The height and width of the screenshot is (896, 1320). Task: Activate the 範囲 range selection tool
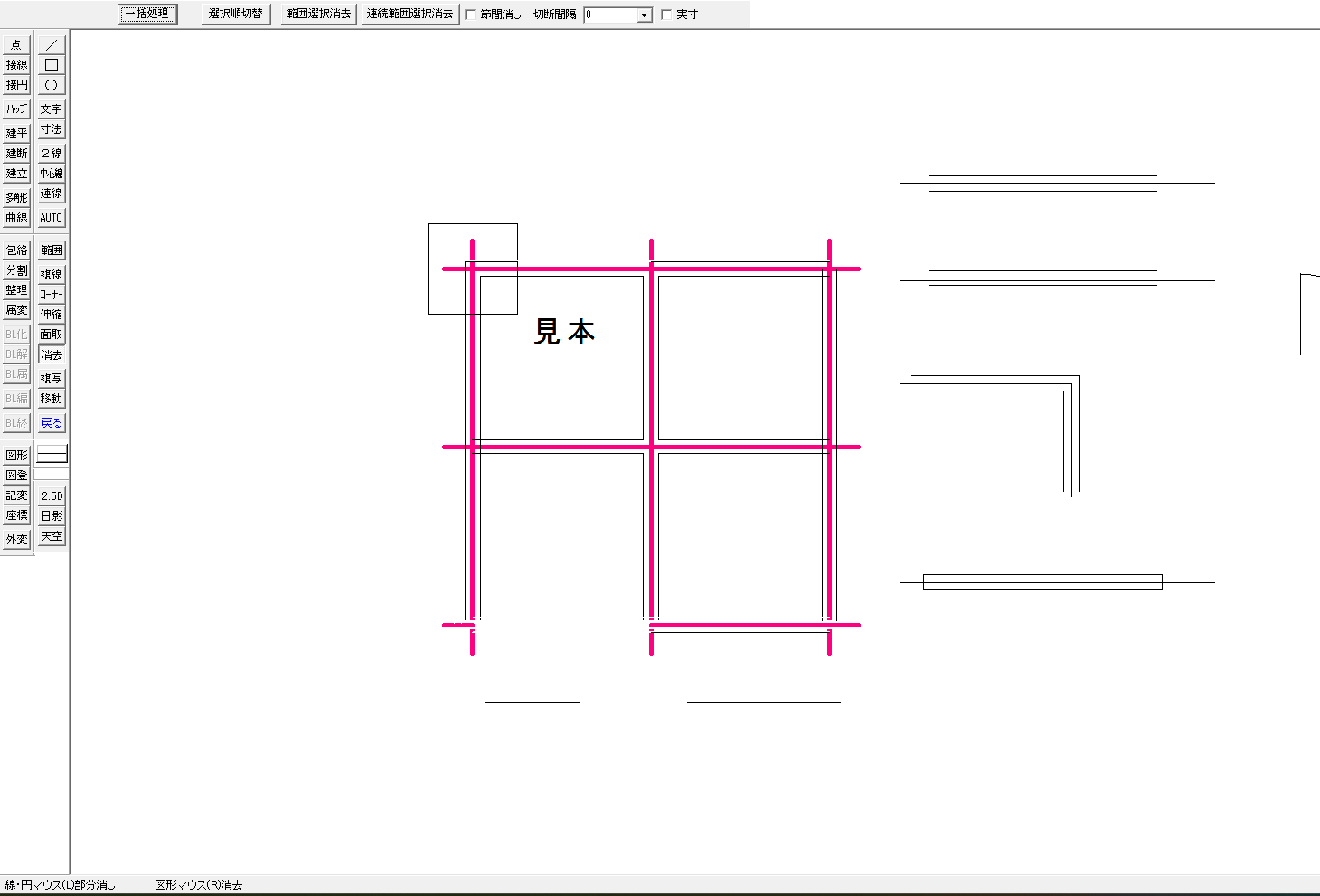[52, 250]
